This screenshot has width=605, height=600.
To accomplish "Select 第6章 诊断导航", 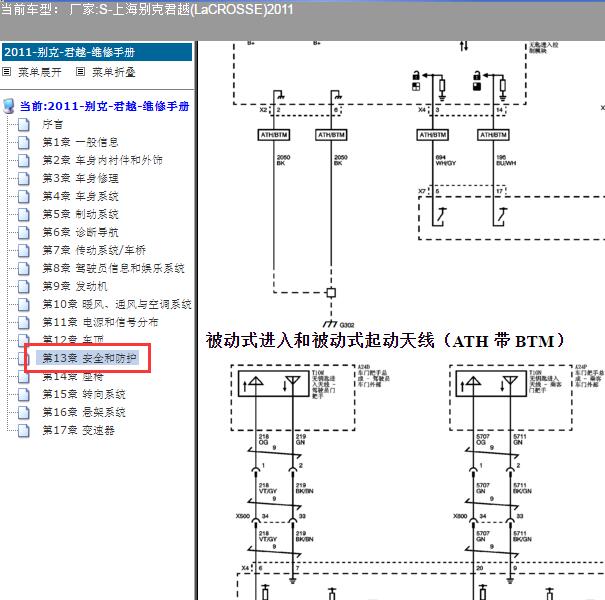I will click(80, 232).
